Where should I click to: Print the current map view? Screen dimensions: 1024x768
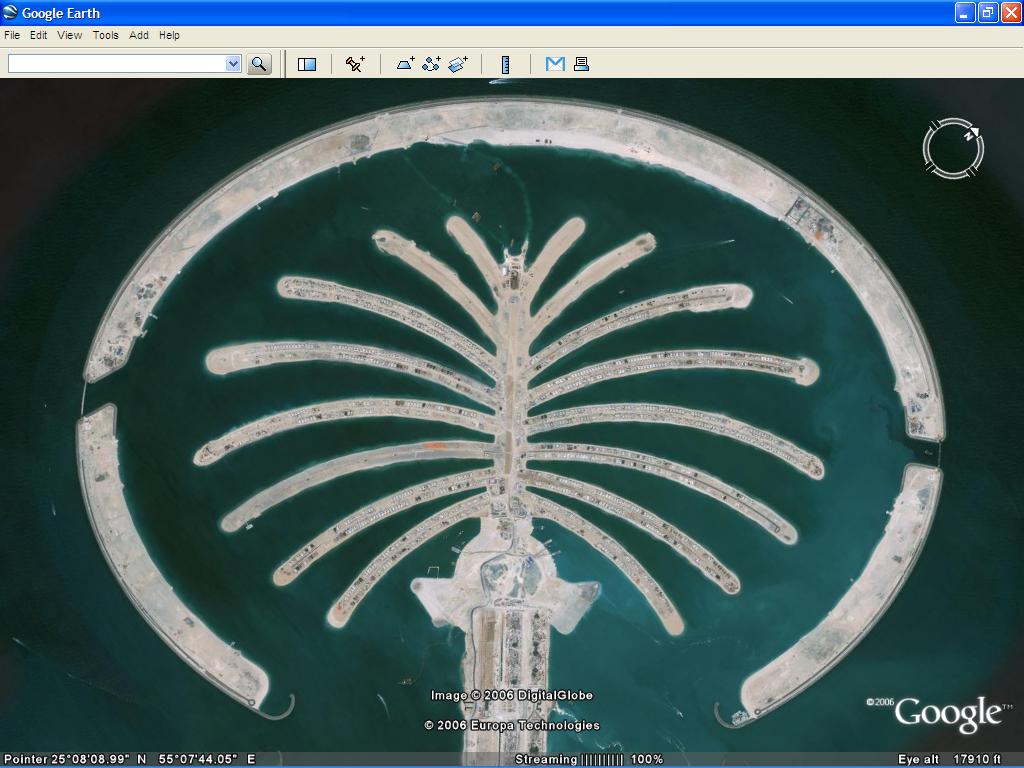point(581,64)
